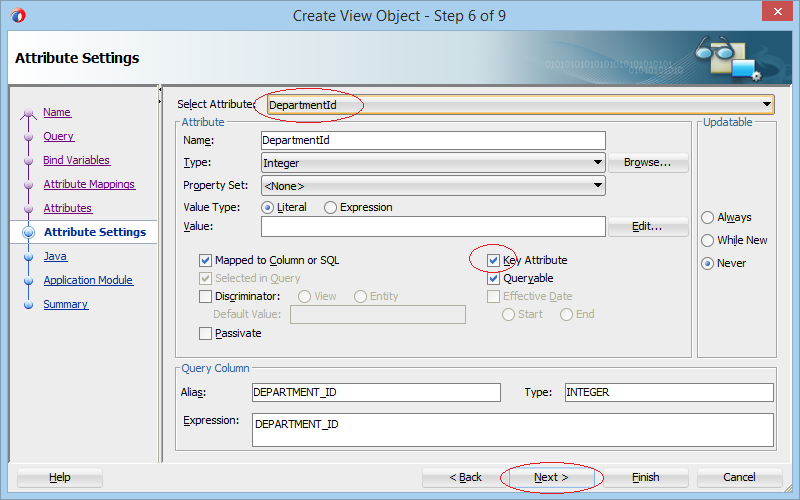Click the Attributes step bullet icon

(x=29, y=209)
